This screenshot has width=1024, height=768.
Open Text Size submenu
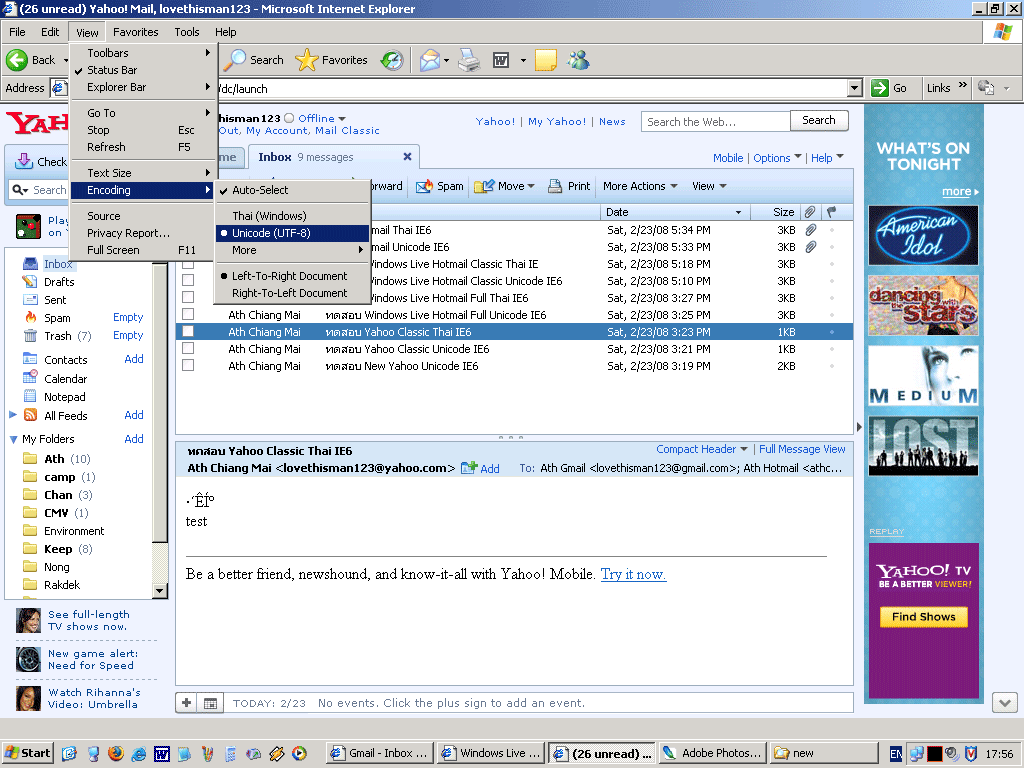pos(142,173)
